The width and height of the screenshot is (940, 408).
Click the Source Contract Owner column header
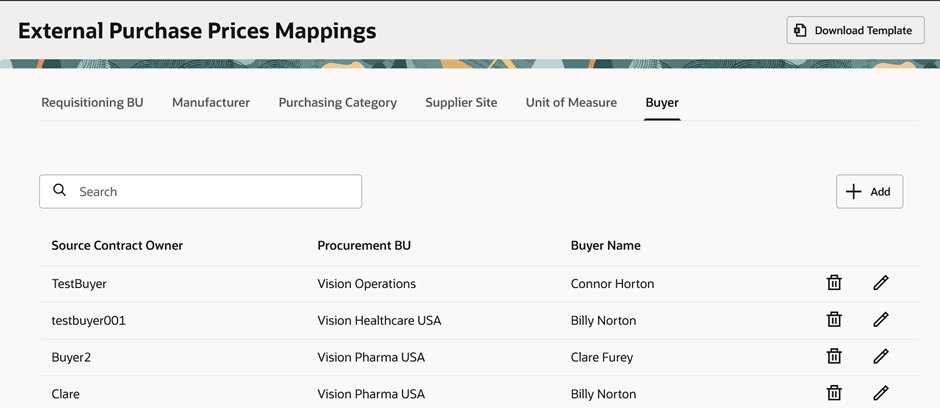tap(117, 245)
